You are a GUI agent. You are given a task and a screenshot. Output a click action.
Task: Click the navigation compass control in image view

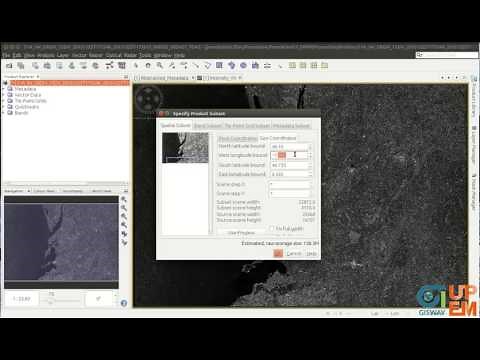coord(148,98)
